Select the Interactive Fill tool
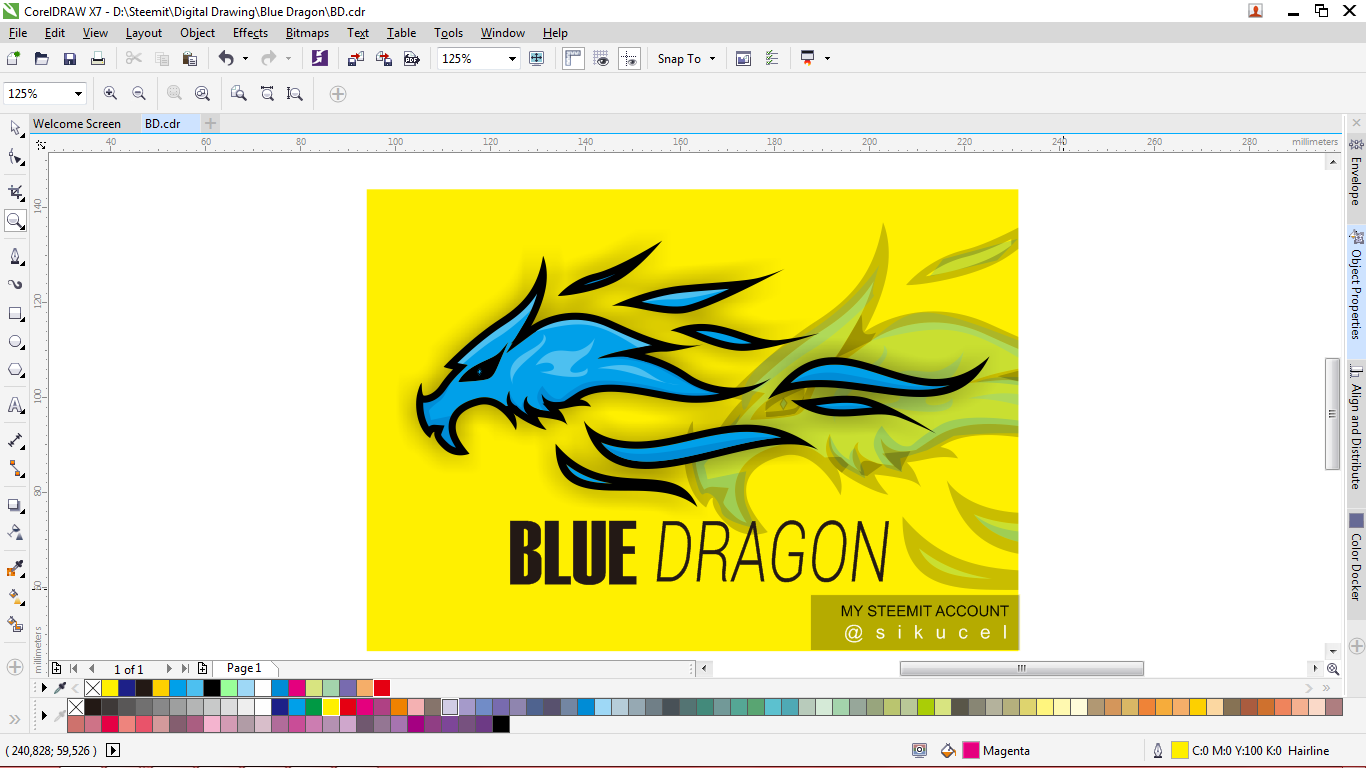This screenshot has width=1366, height=768. pos(15,597)
